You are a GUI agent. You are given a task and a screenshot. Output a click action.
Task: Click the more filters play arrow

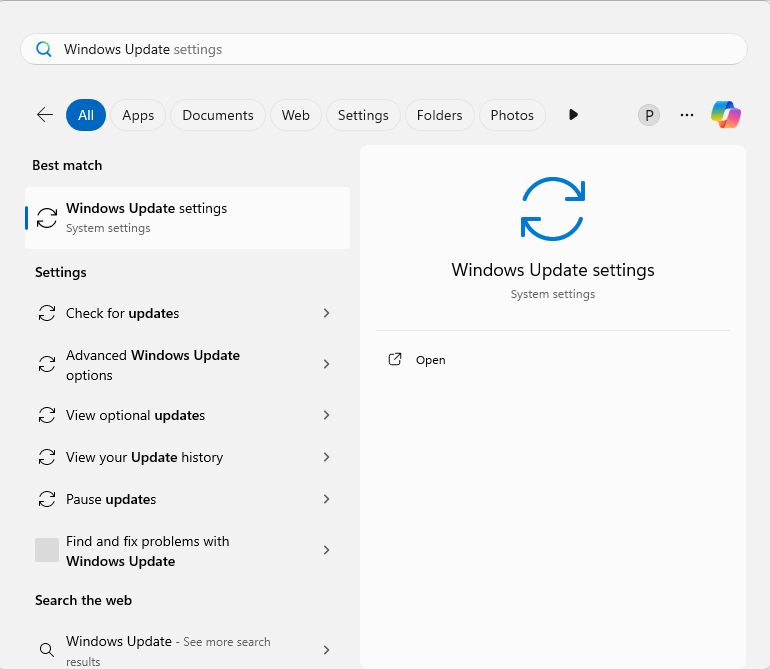pyautogui.click(x=573, y=115)
